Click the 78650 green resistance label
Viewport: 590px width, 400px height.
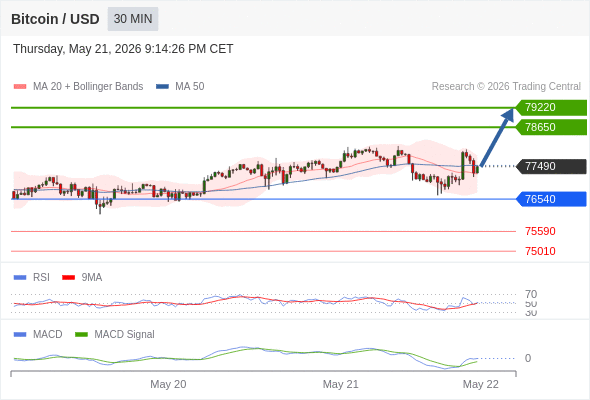[x=551, y=127]
